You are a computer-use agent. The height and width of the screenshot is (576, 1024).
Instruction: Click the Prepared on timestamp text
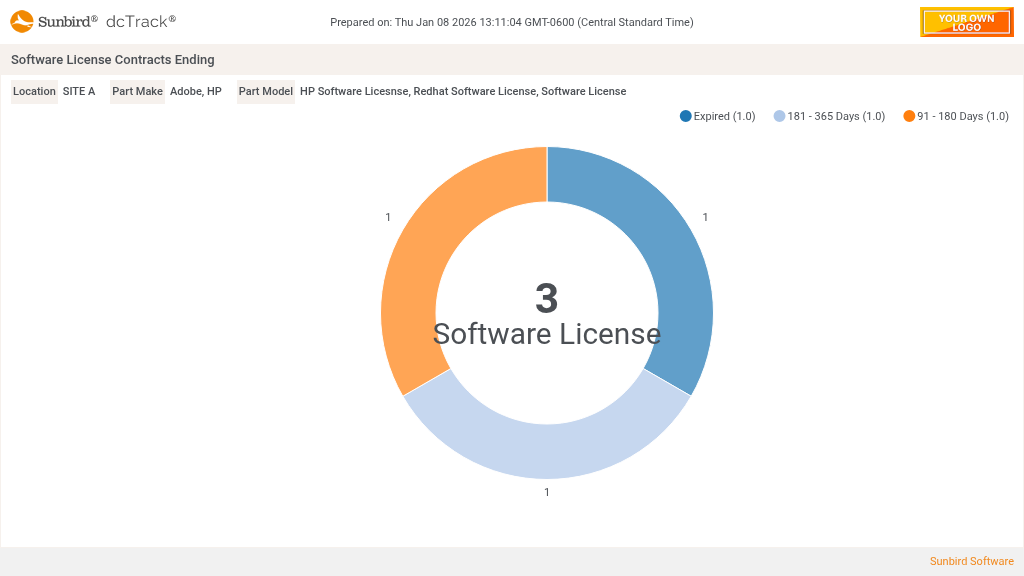pos(511,22)
